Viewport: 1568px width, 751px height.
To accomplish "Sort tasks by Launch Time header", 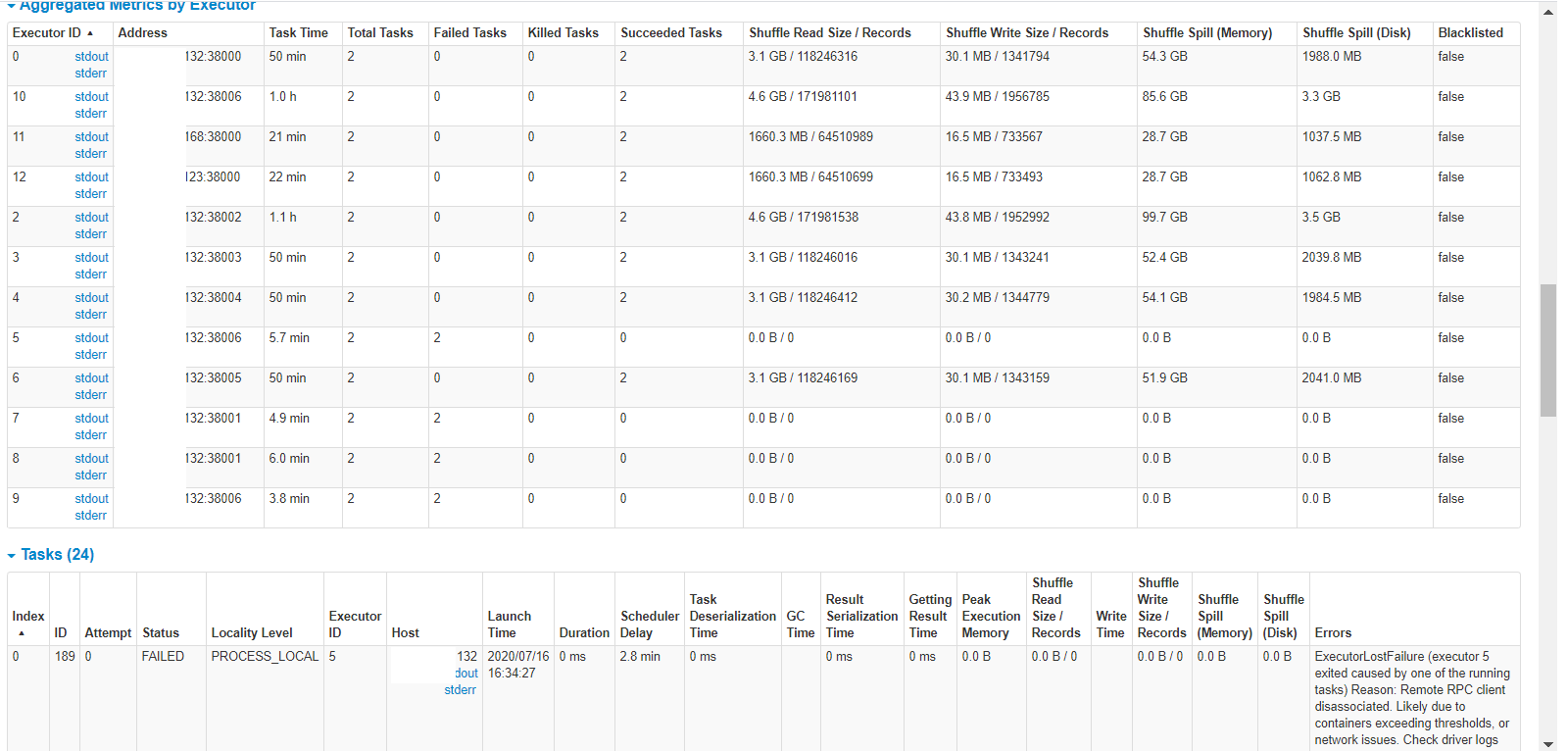I will point(510,625).
